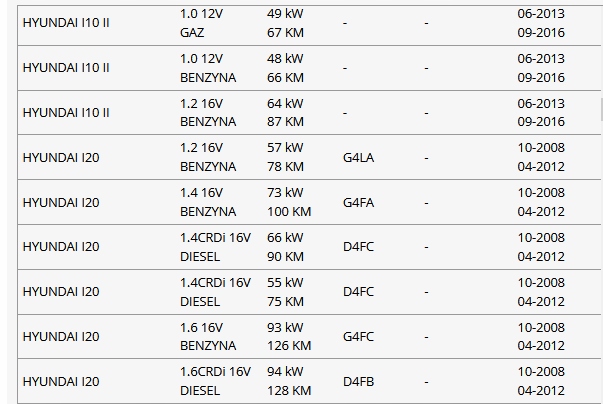Select the G4FA engine code cell
The width and height of the screenshot is (603, 404).
(358, 203)
